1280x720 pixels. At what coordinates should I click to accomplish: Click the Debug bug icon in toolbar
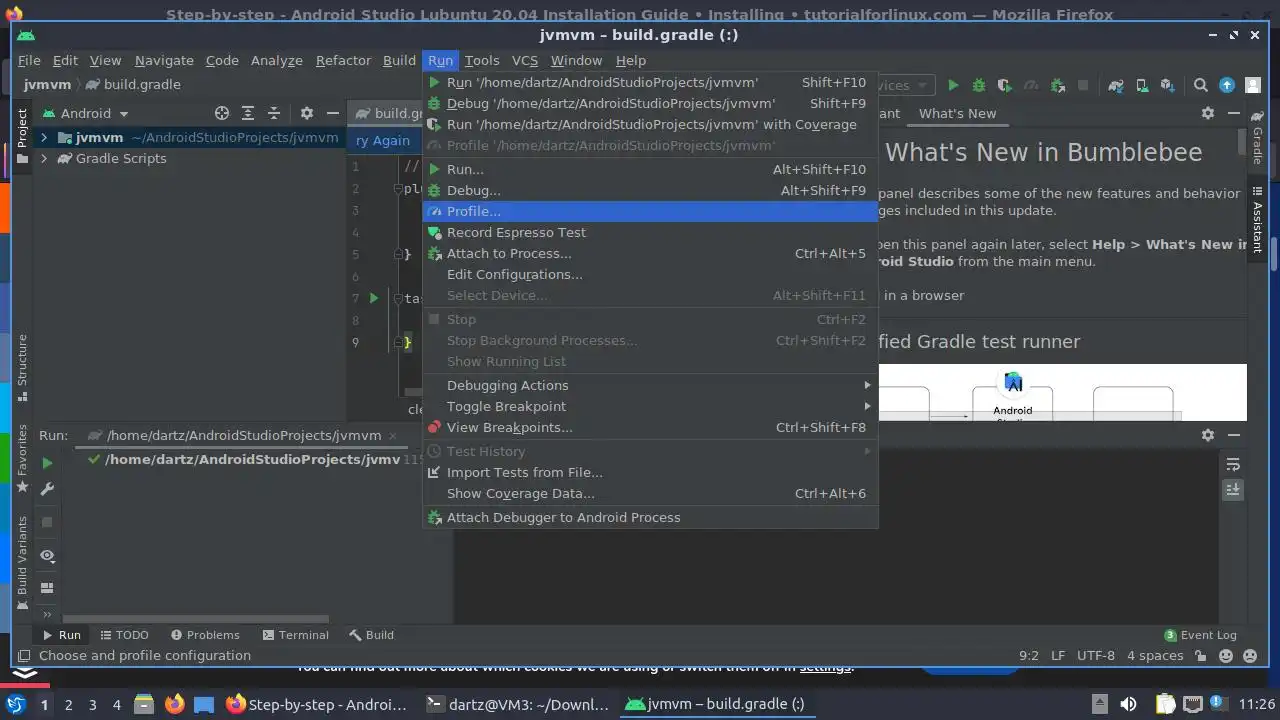(979, 86)
